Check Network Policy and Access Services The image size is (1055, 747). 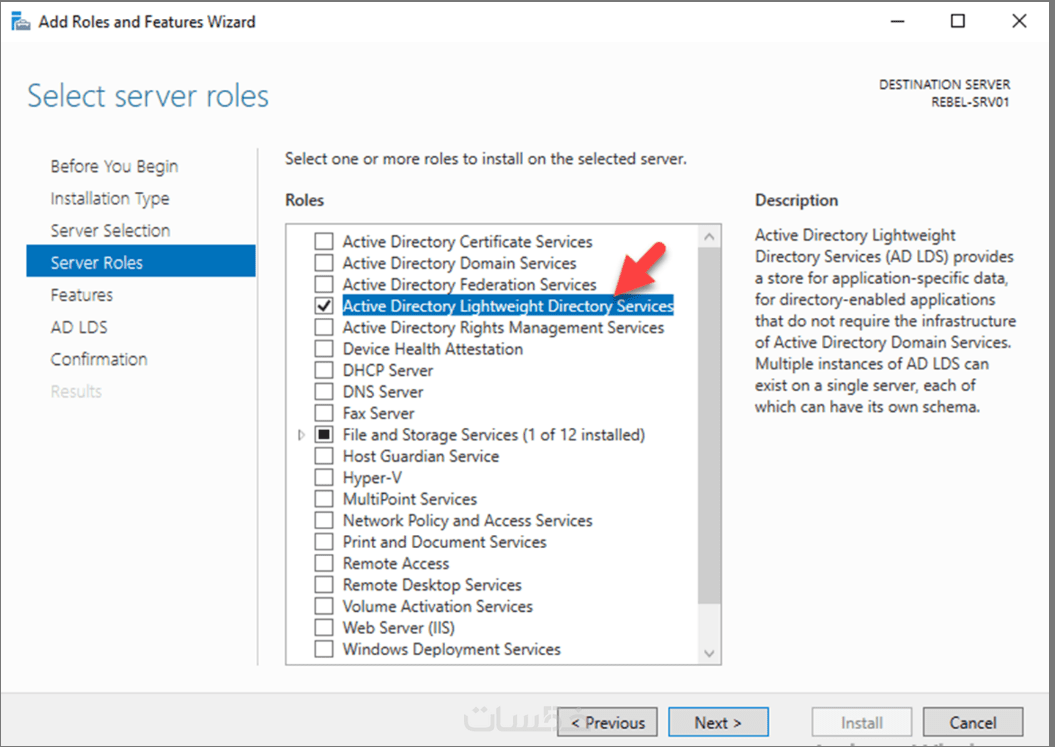[x=324, y=520]
